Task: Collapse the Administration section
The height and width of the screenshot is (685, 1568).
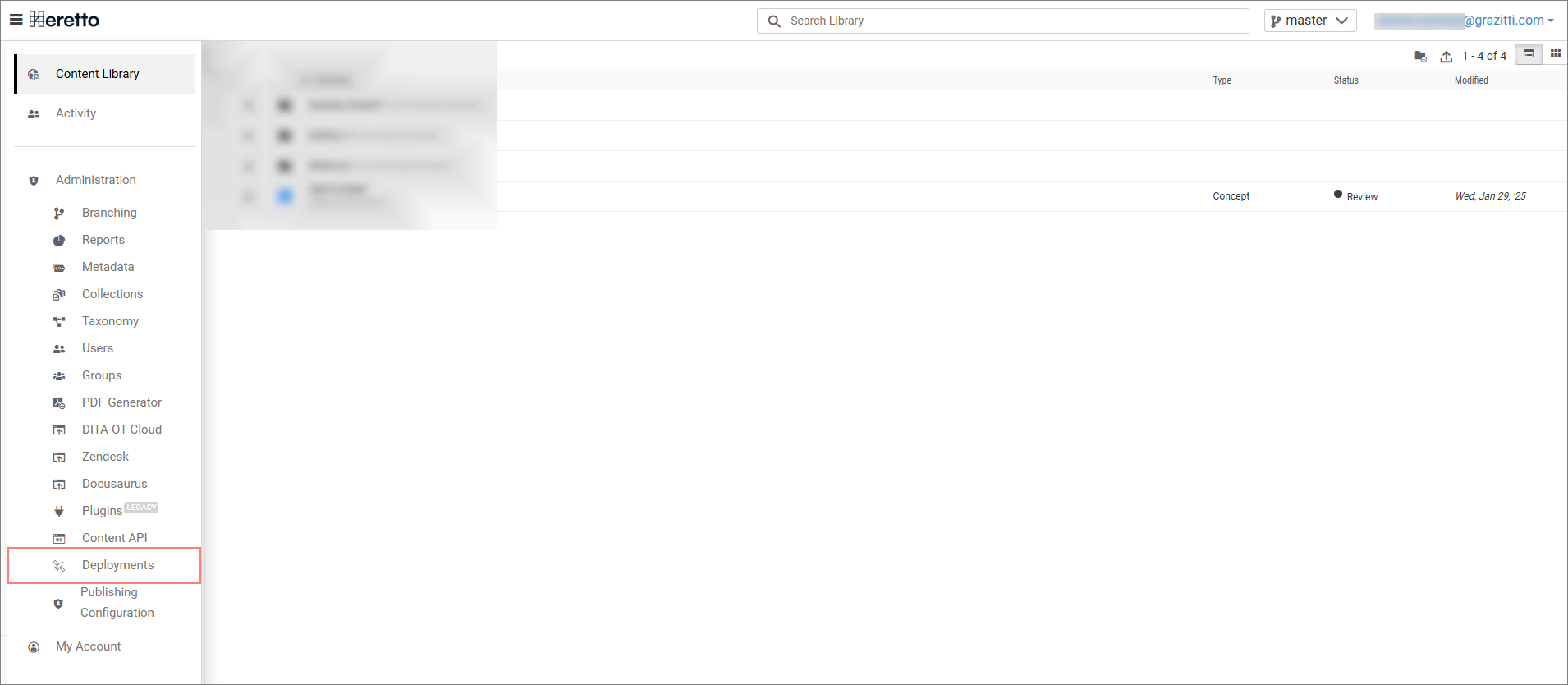Action: coord(95,180)
